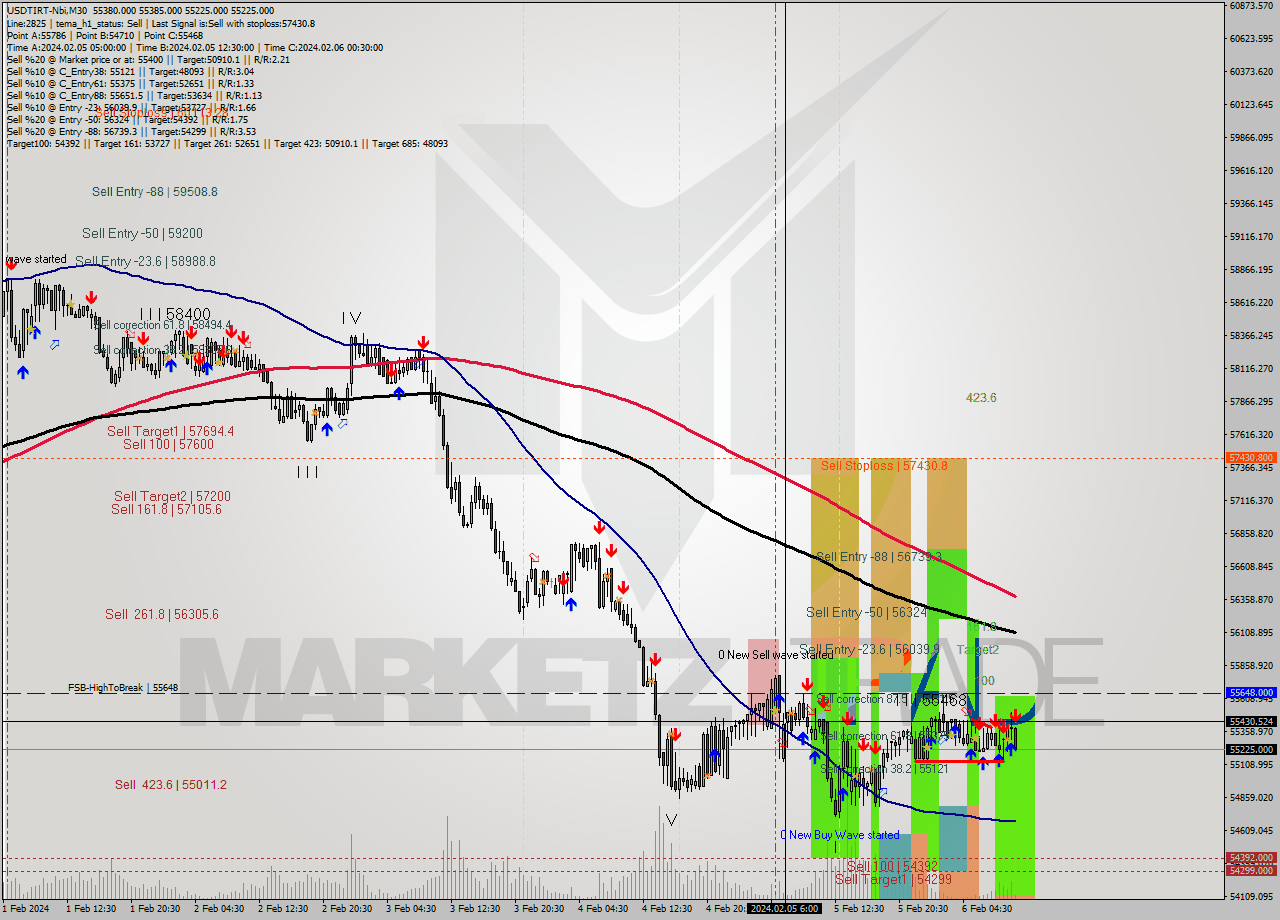1280x920 pixels.
Task: Click the 'Sell Entry -23.6 | 56039.9' label
Action: (x=869, y=650)
